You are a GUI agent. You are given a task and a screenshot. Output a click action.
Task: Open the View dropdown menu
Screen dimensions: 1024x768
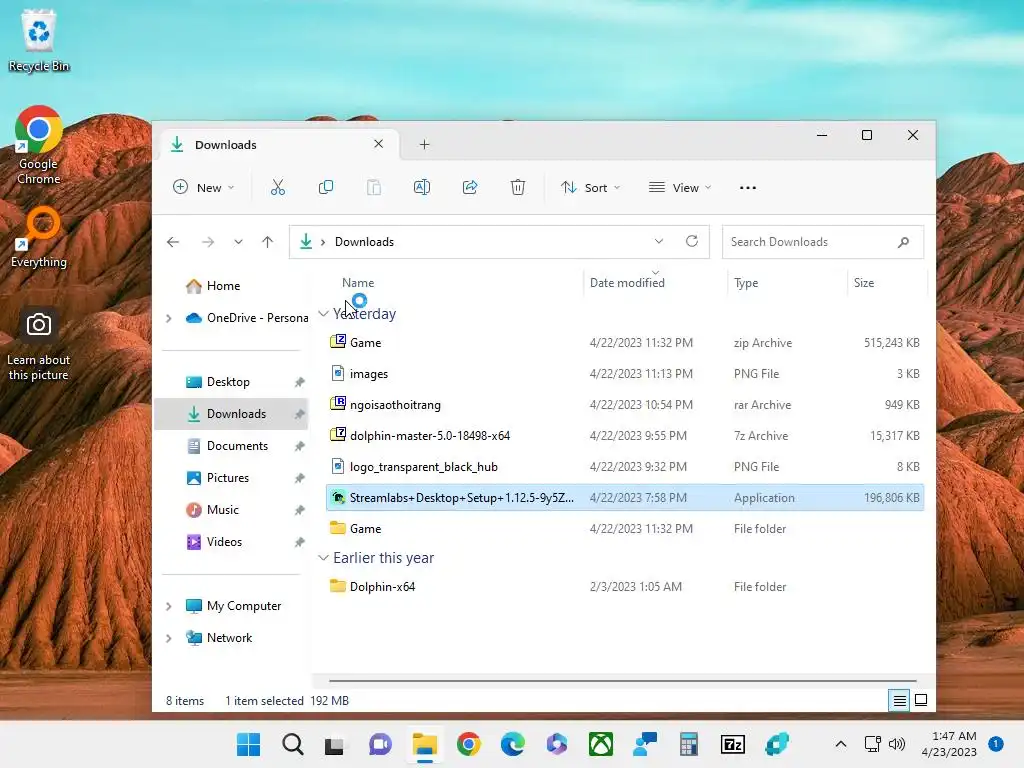tap(680, 187)
